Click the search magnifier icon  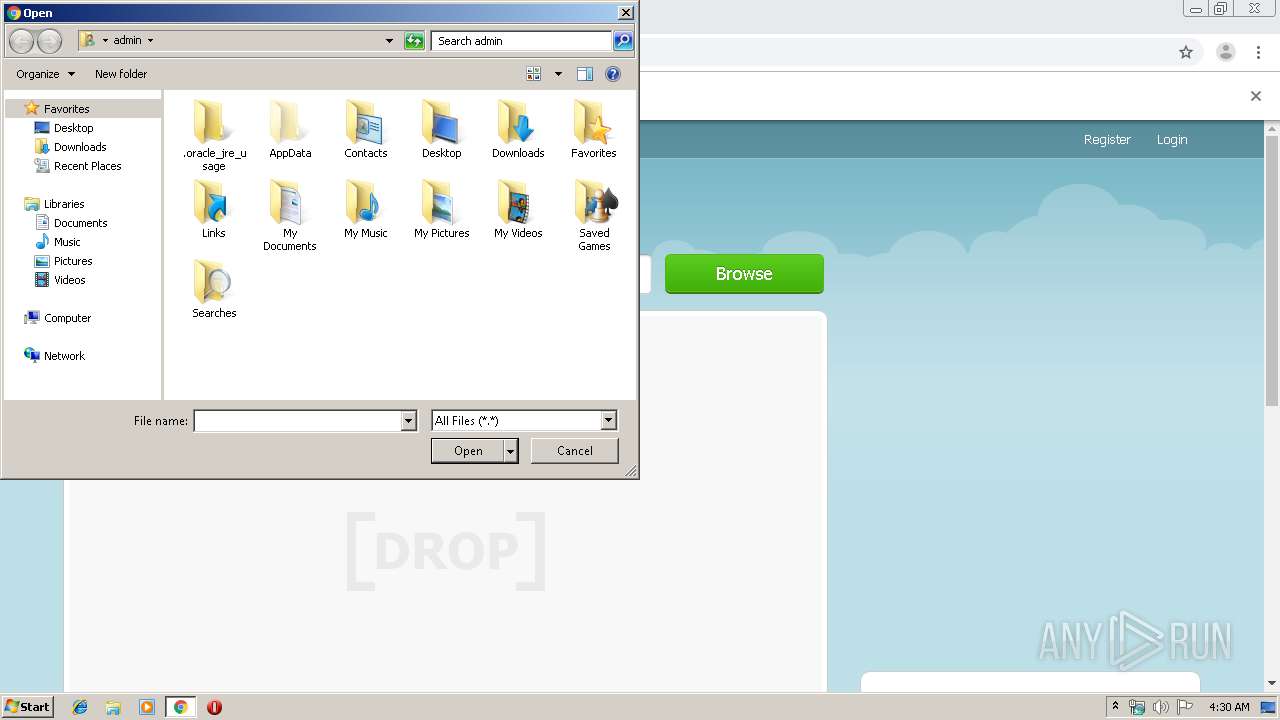click(623, 41)
